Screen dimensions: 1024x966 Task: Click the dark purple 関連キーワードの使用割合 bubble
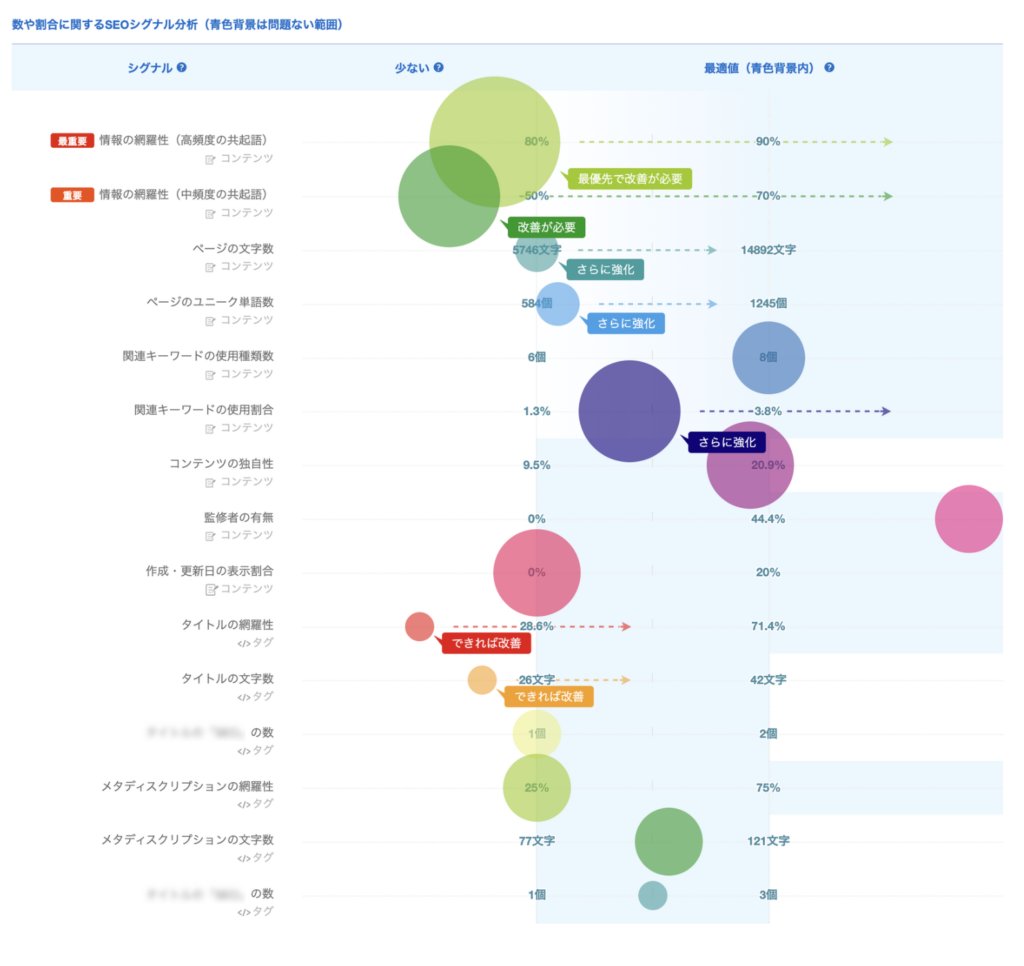(x=629, y=411)
